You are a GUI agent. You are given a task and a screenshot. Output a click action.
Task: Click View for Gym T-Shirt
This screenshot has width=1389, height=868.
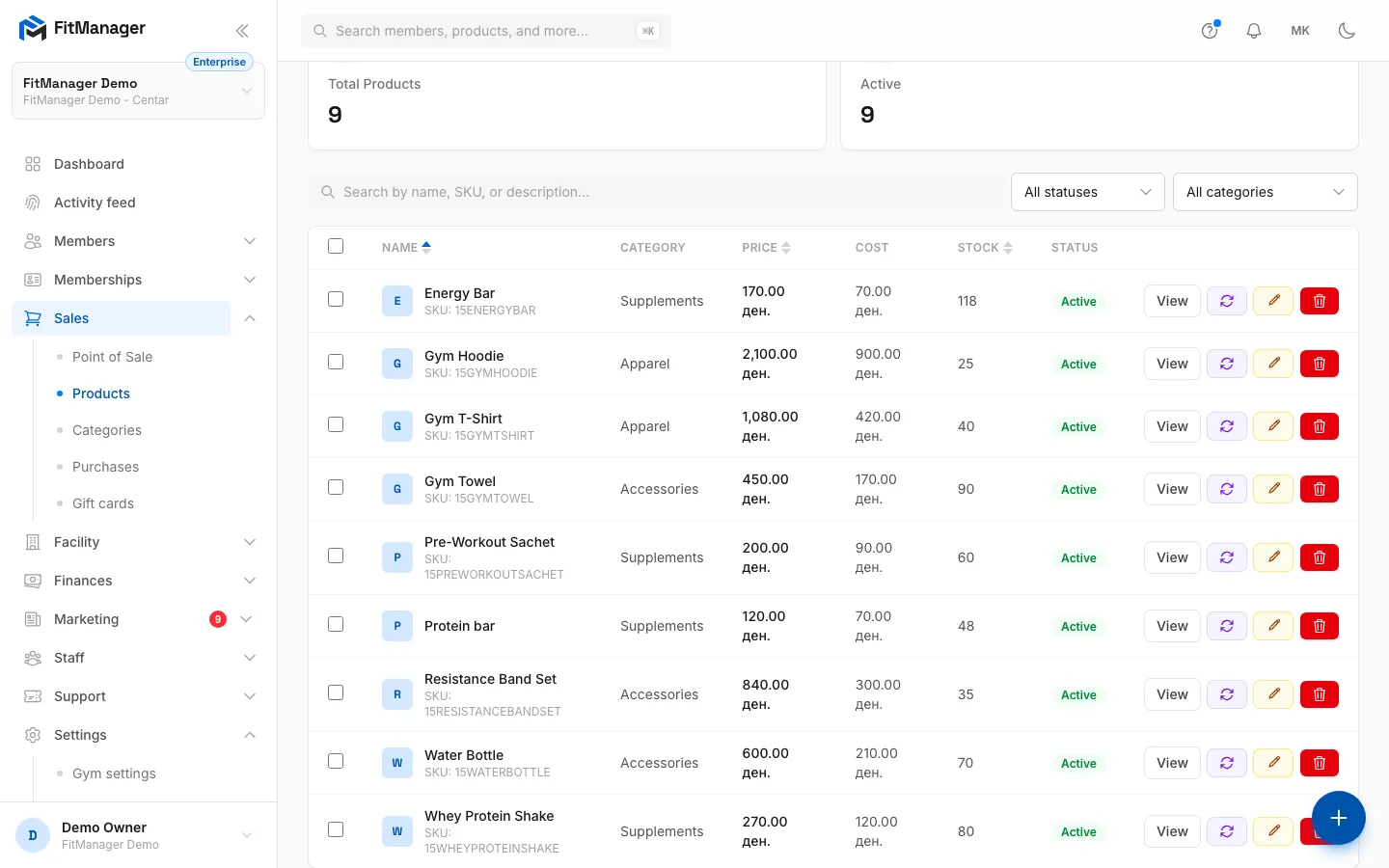1172,426
